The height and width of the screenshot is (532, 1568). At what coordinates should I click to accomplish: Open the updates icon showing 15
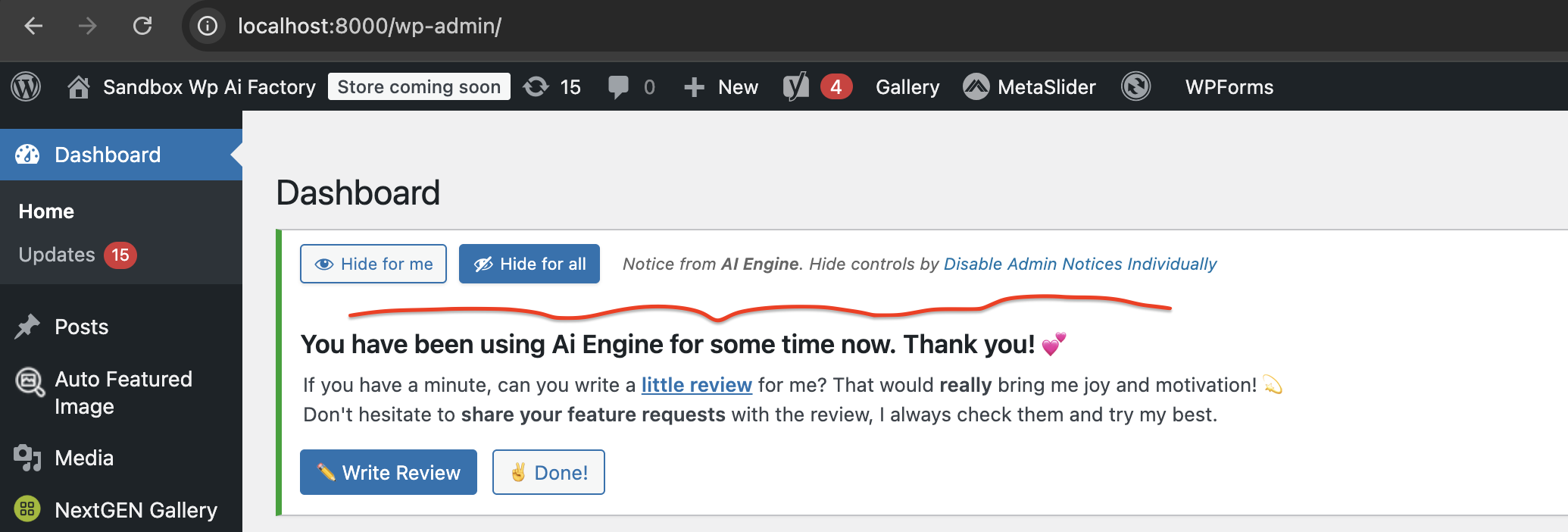click(536, 86)
